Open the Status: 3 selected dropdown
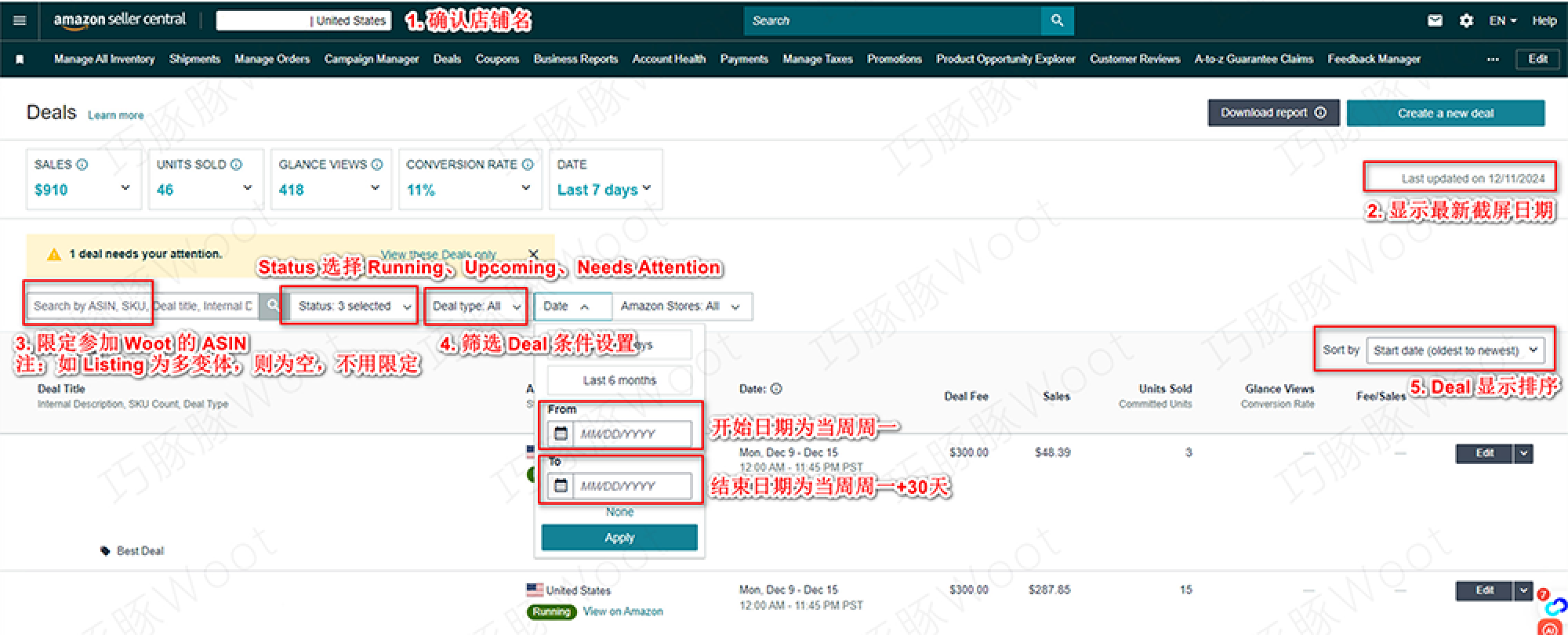Image resolution: width=1568 pixels, height=635 pixels. 354,307
